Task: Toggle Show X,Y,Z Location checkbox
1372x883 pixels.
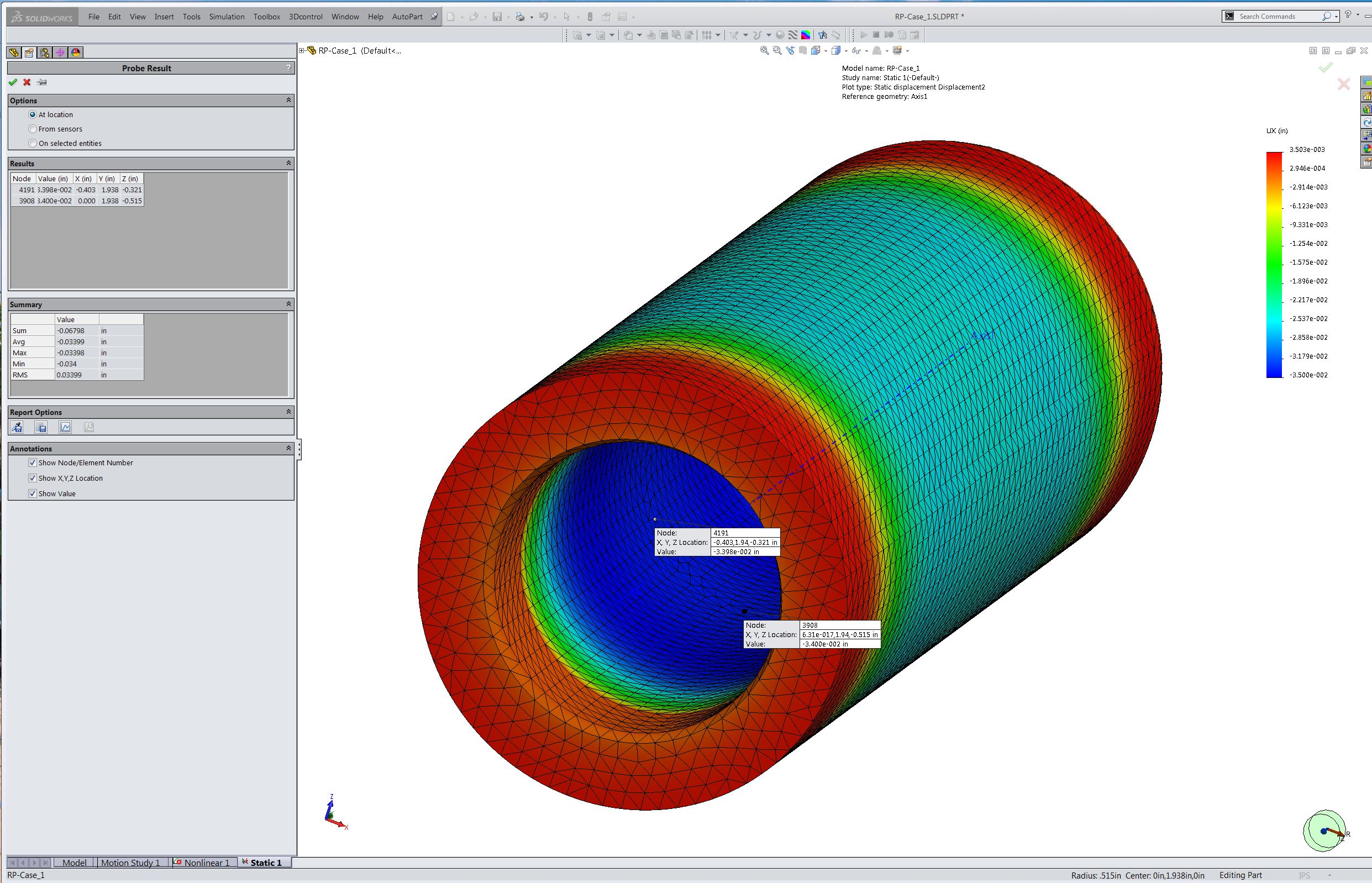Action: click(x=33, y=478)
